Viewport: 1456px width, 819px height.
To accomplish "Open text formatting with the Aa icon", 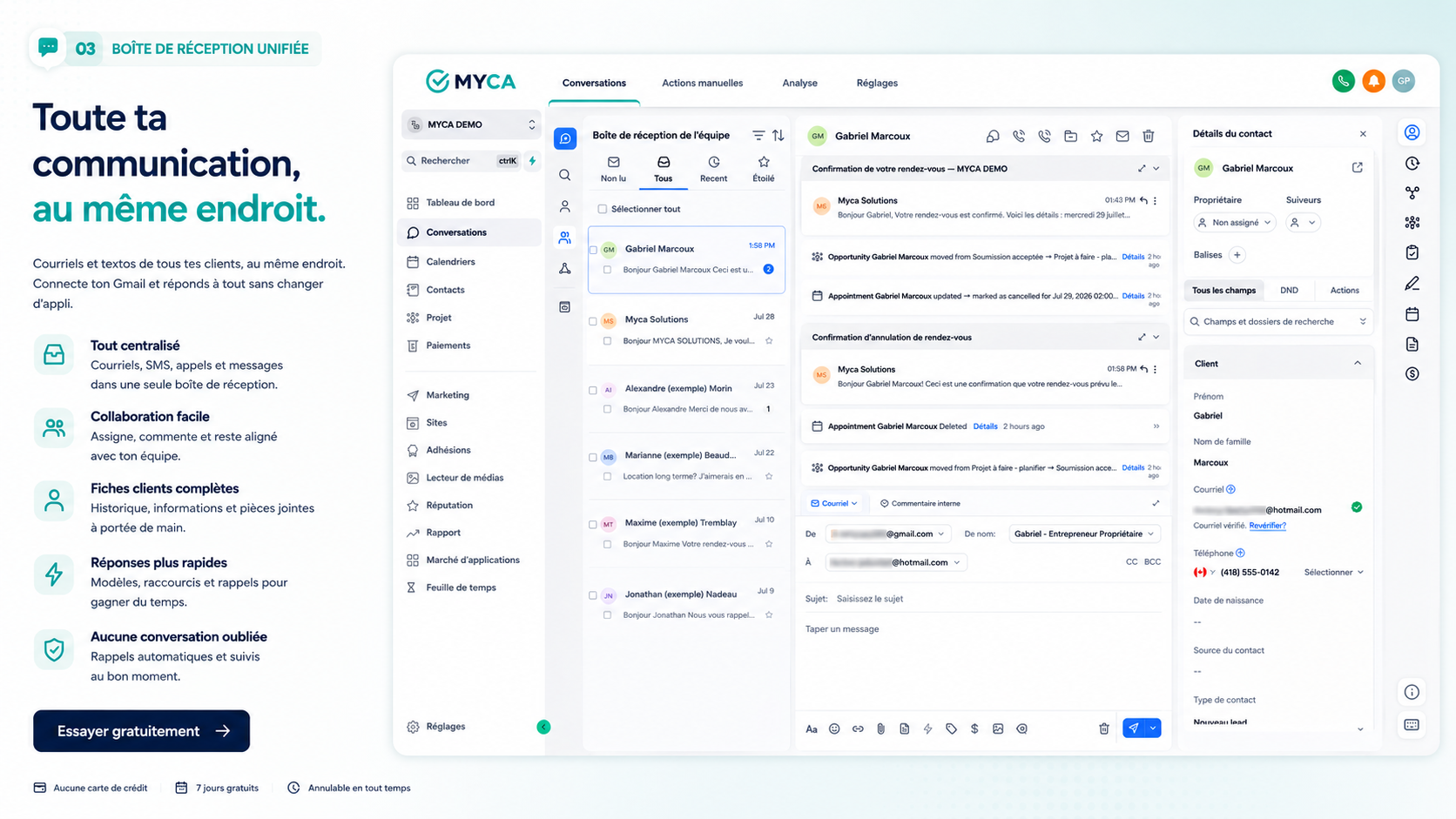I will pos(812,728).
